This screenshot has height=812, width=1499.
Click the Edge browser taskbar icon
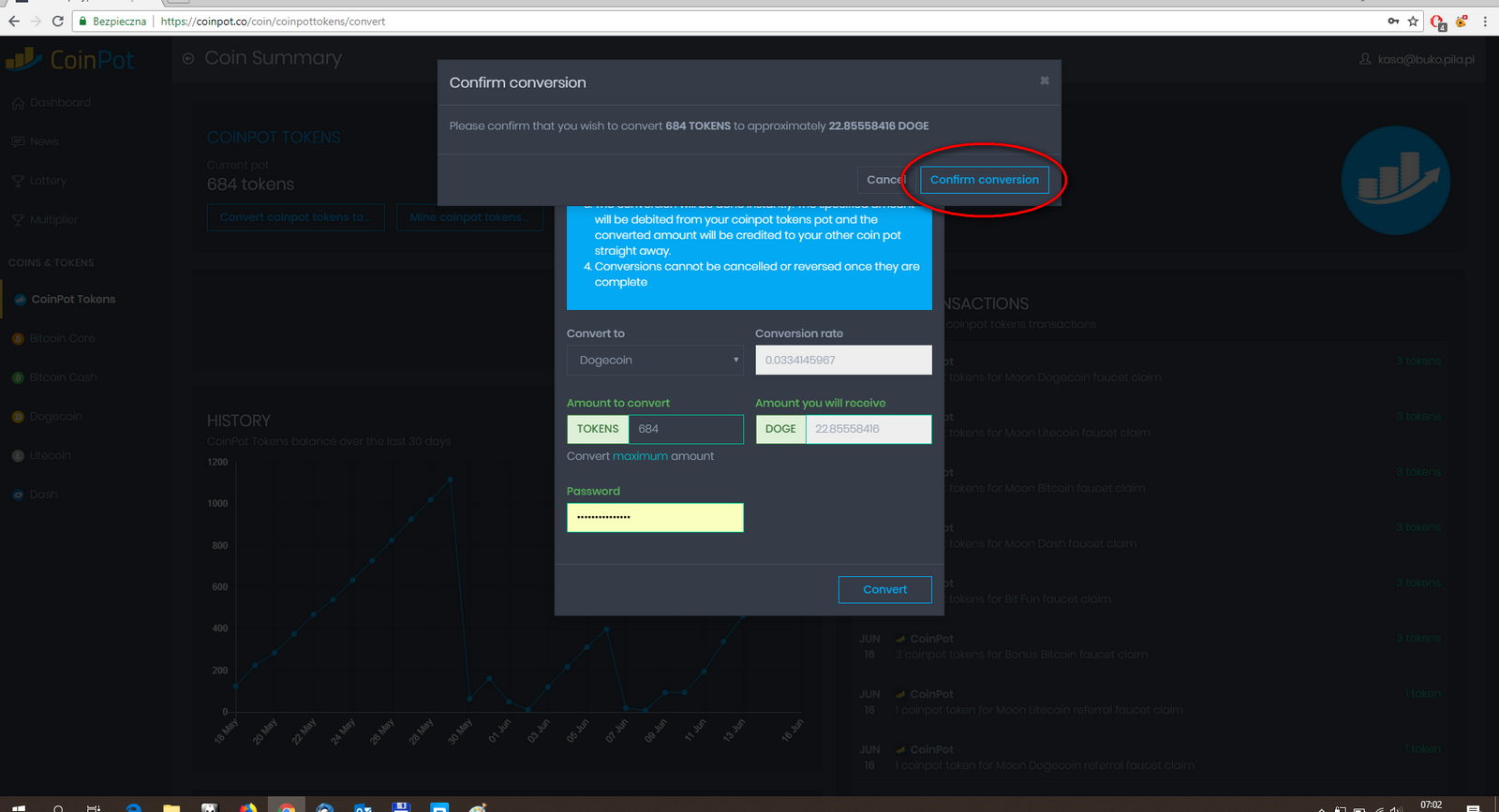pos(133,807)
